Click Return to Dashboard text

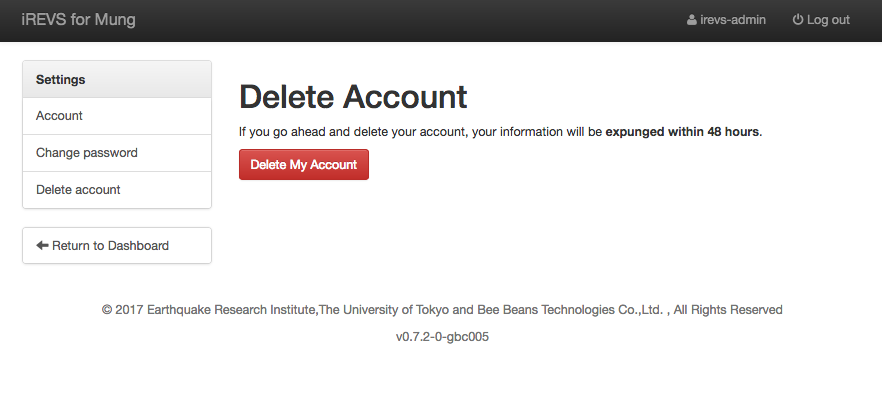coord(110,245)
